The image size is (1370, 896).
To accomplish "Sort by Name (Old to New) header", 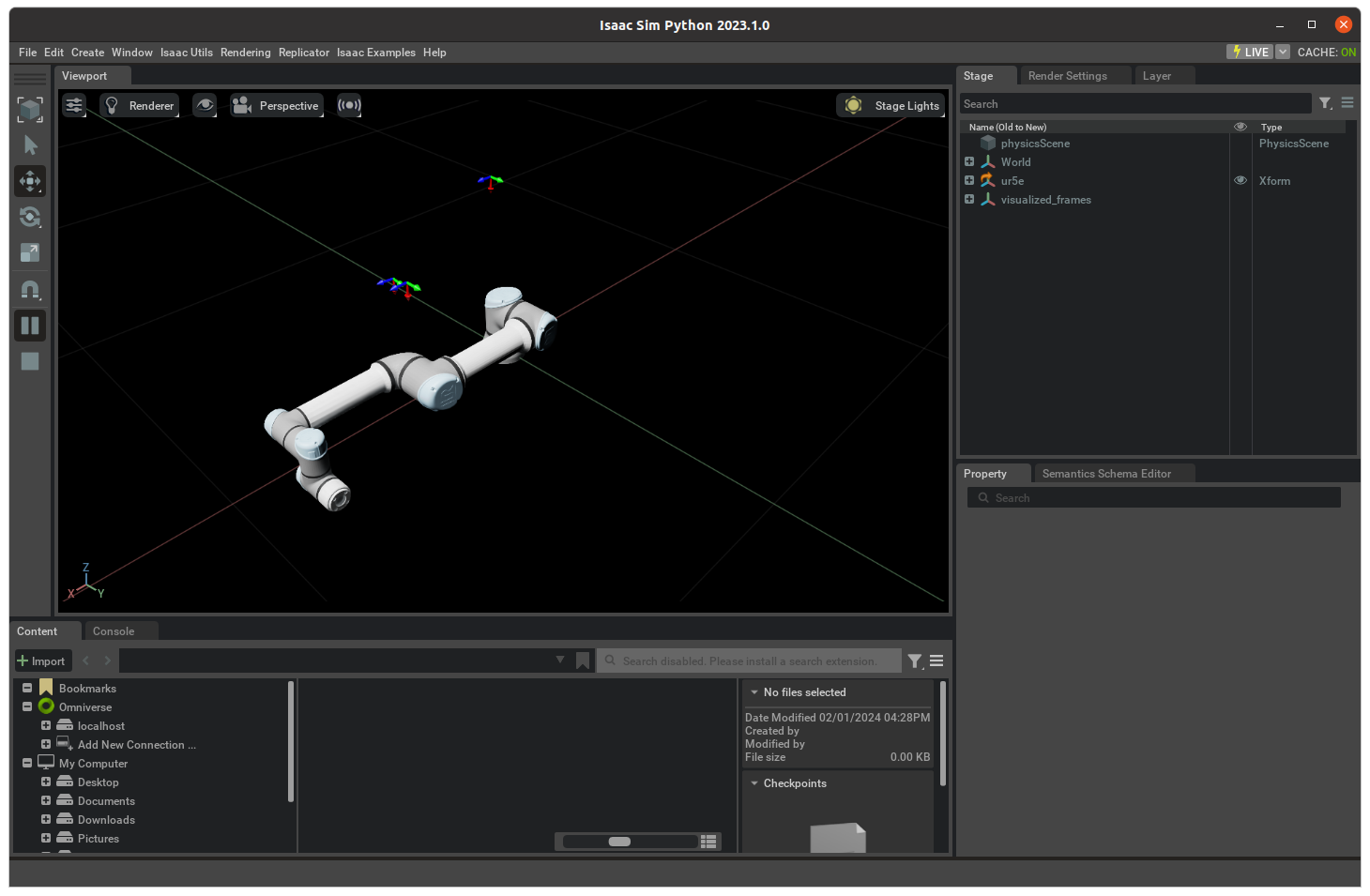I will 1008,127.
